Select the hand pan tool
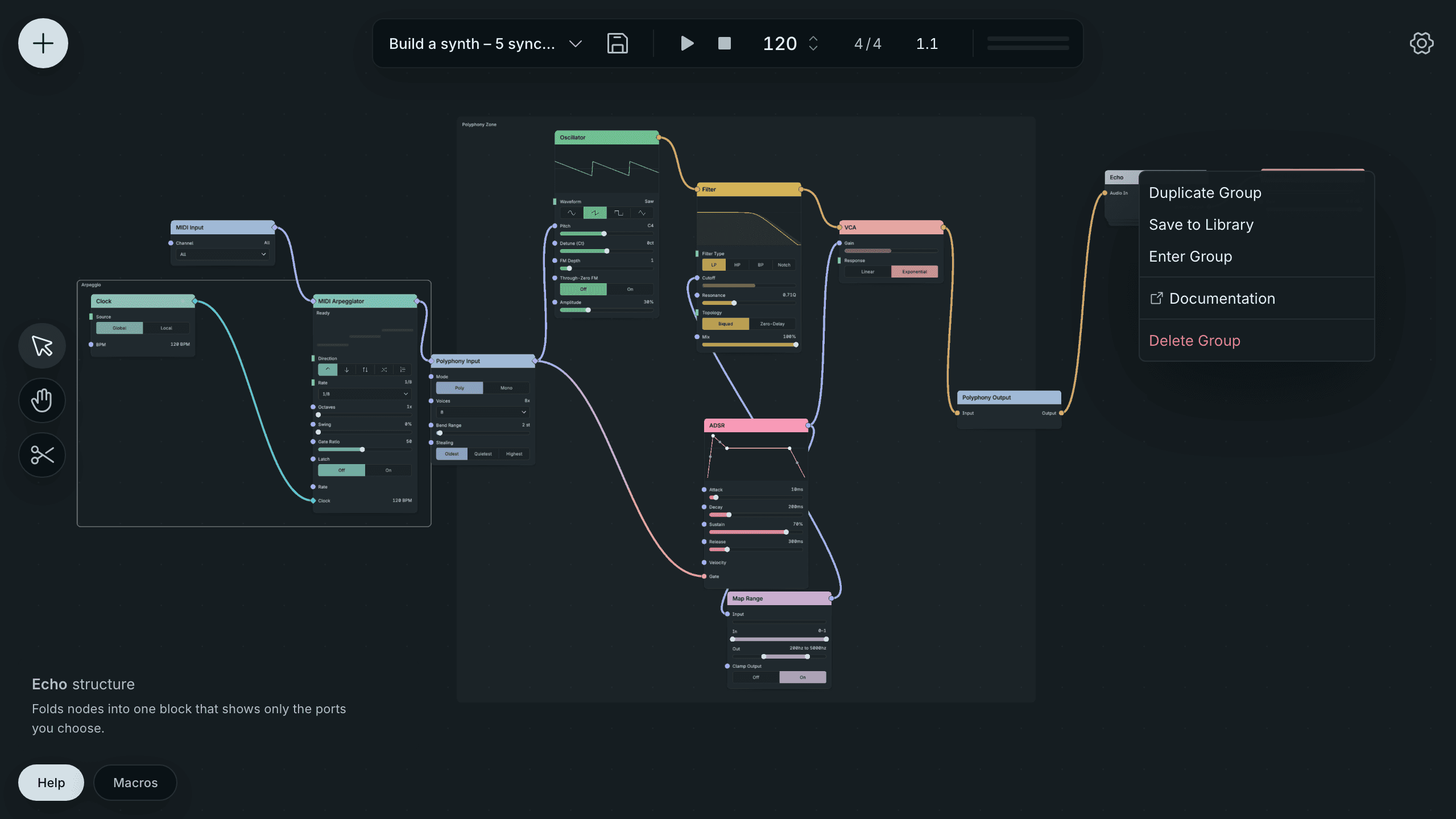 tap(42, 400)
